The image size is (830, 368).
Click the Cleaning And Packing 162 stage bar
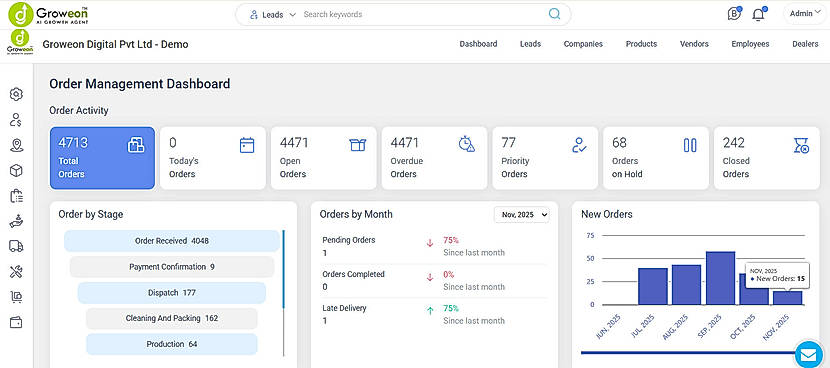coord(172,318)
